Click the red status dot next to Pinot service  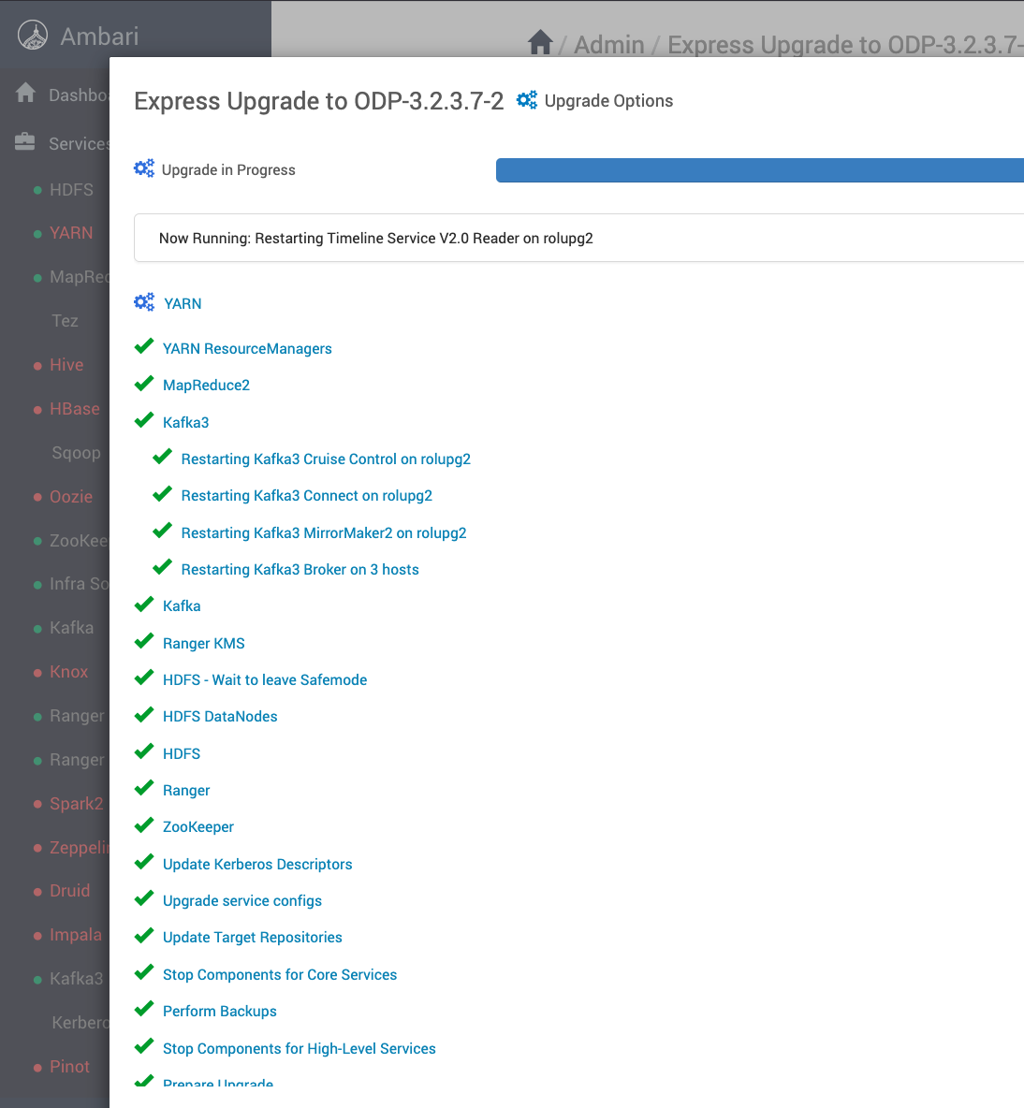(37, 1068)
